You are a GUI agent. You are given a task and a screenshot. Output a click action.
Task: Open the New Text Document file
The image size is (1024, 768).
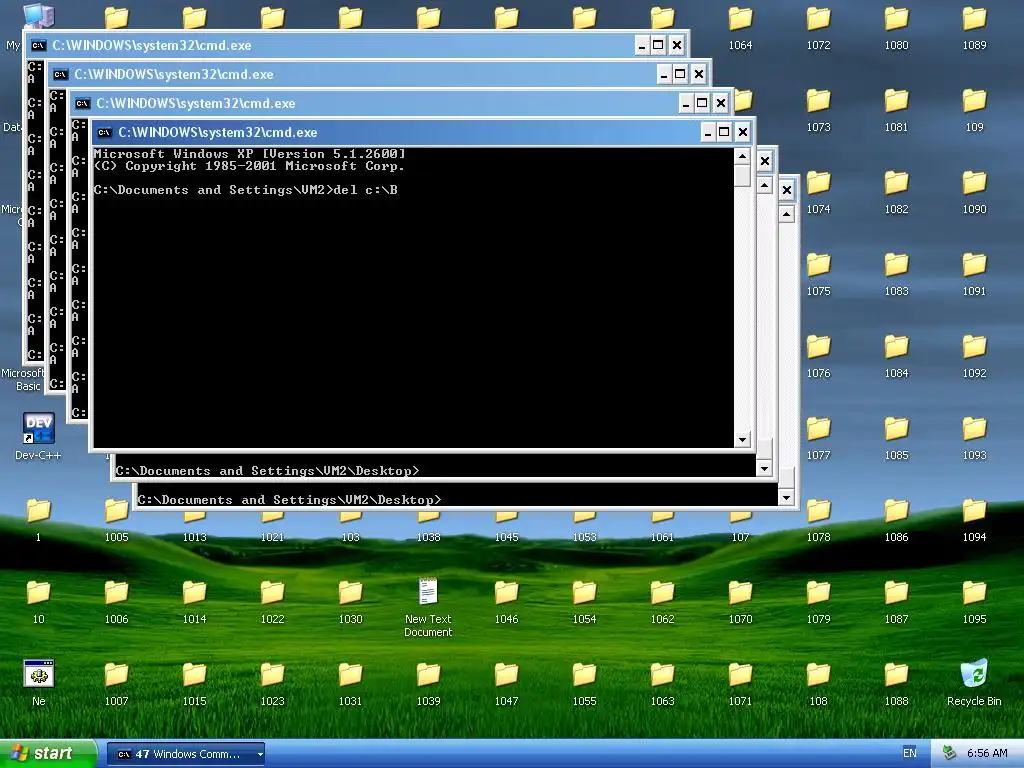click(x=428, y=607)
